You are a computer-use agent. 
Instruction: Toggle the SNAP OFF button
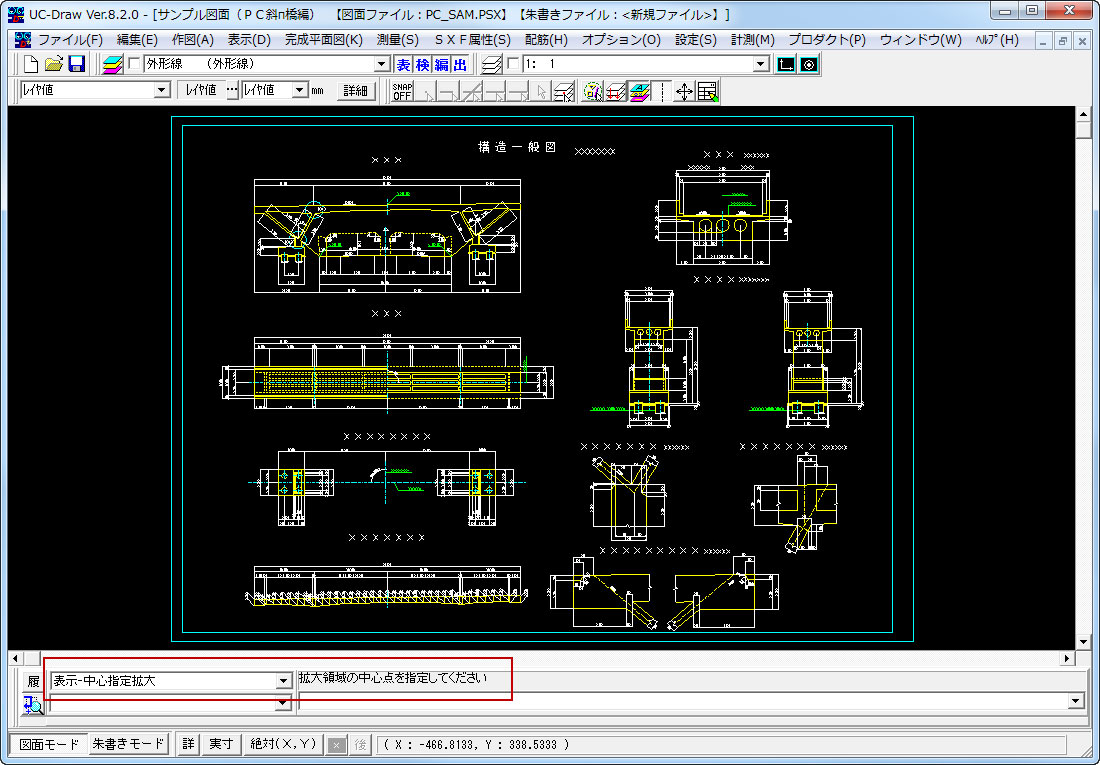(x=402, y=91)
